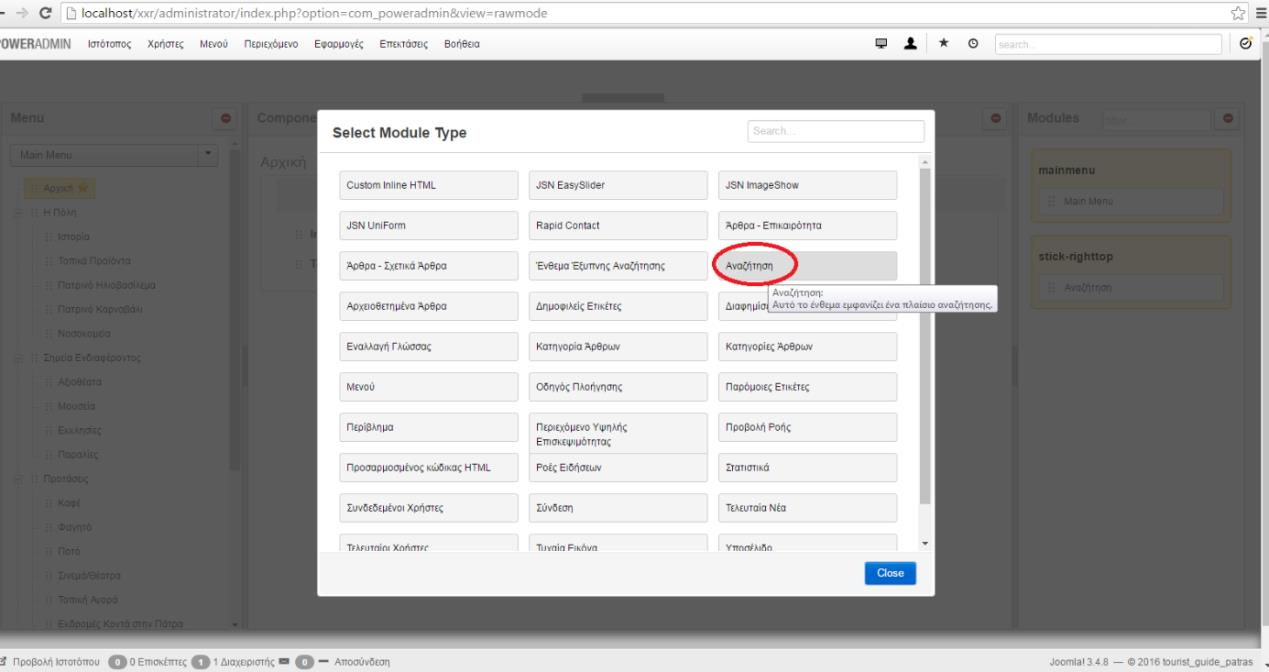
Task: Open the Main Menu dropdown arrow
Action: click(208, 155)
